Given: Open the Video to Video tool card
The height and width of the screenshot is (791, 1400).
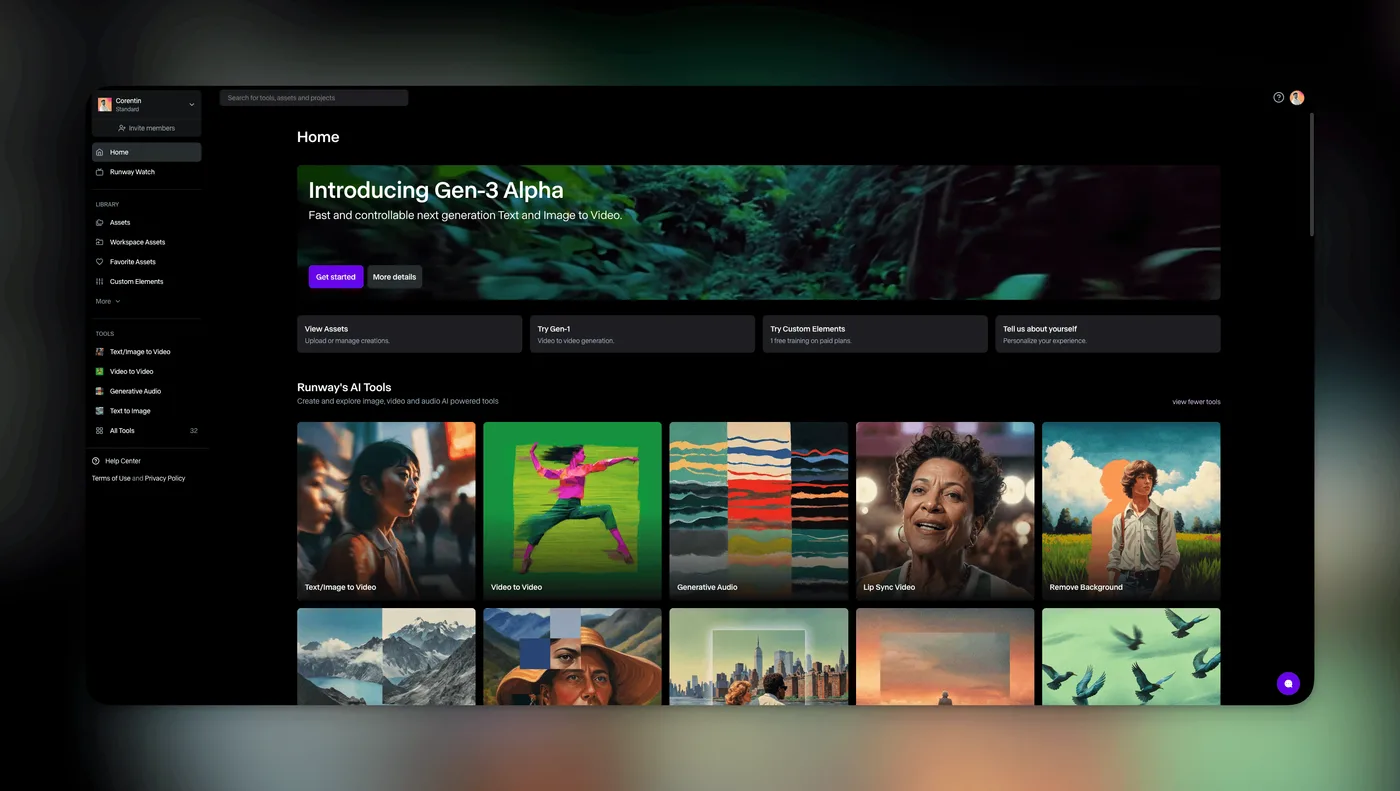Looking at the screenshot, I should (572, 511).
